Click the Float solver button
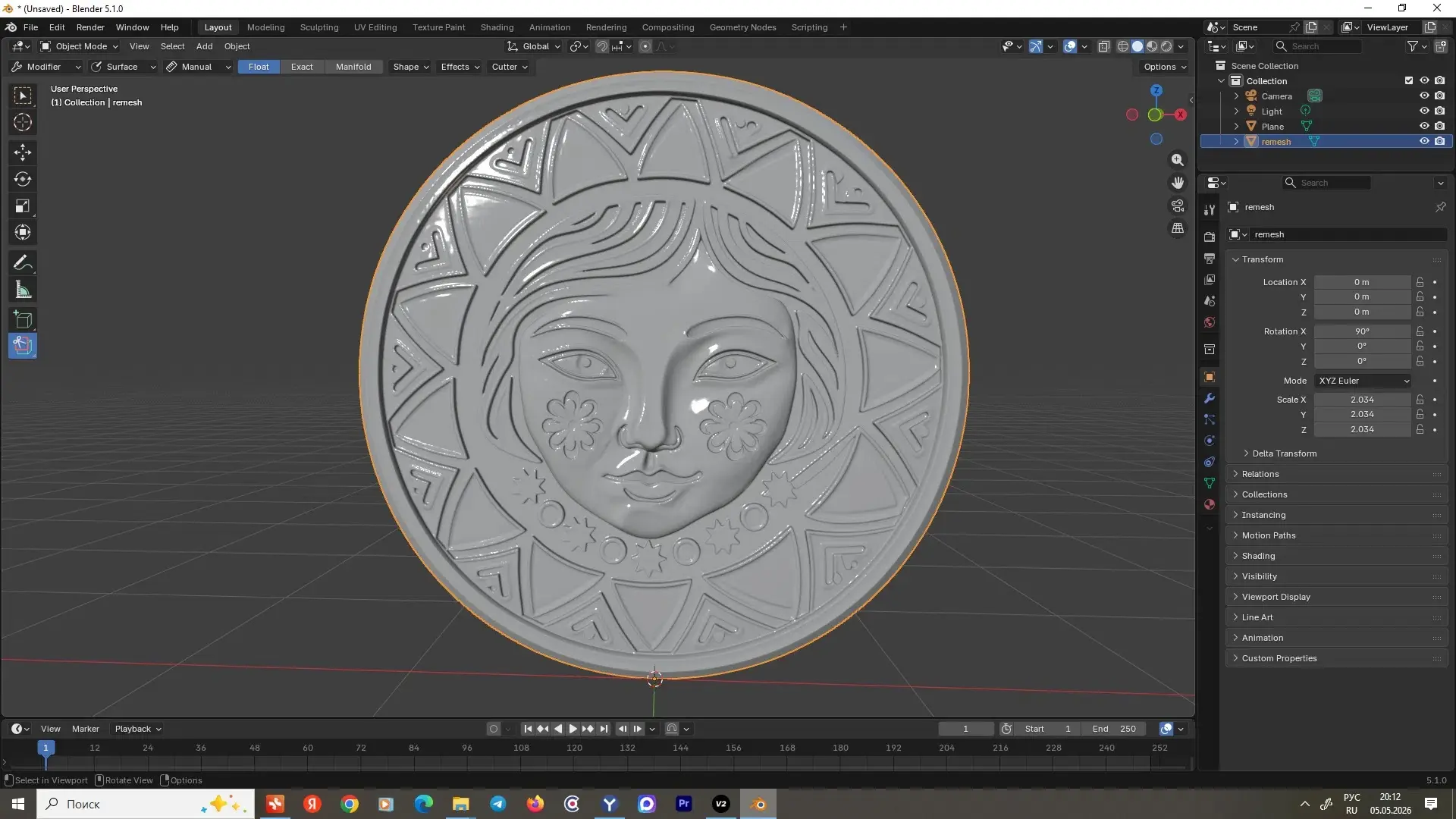The width and height of the screenshot is (1456, 819). pyautogui.click(x=259, y=67)
